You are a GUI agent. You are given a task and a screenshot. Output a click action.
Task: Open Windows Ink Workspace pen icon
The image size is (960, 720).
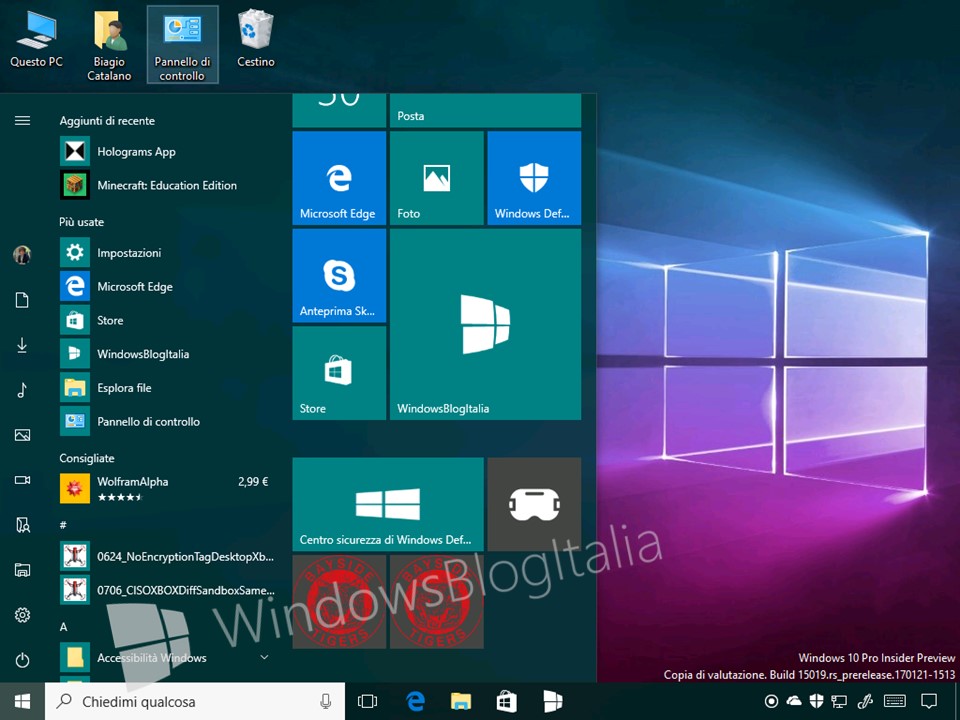coord(864,702)
